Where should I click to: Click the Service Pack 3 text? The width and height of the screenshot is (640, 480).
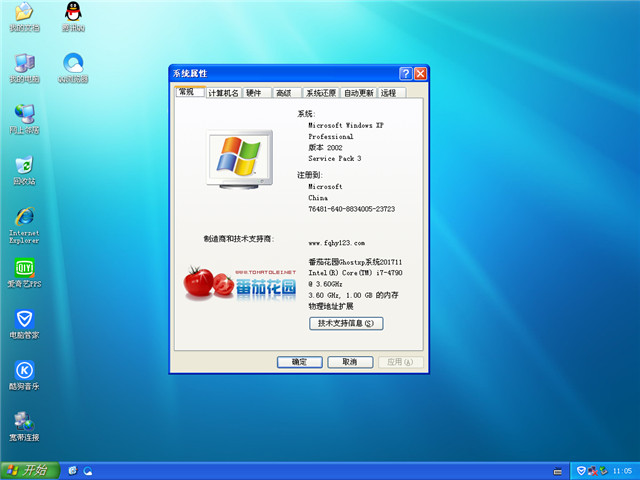coord(335,158)
